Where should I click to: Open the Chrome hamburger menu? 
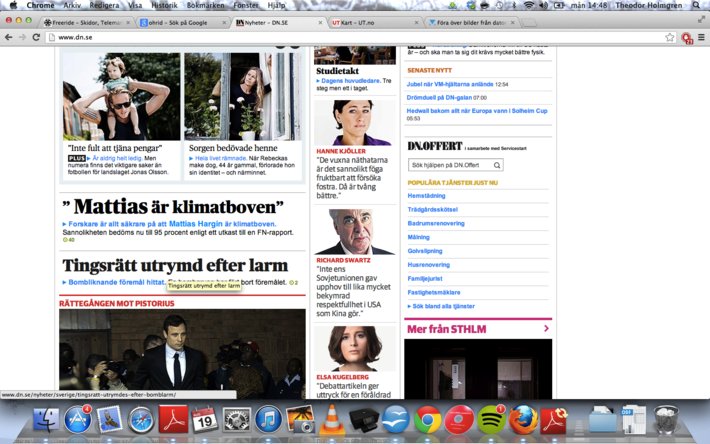pos(701,37)
